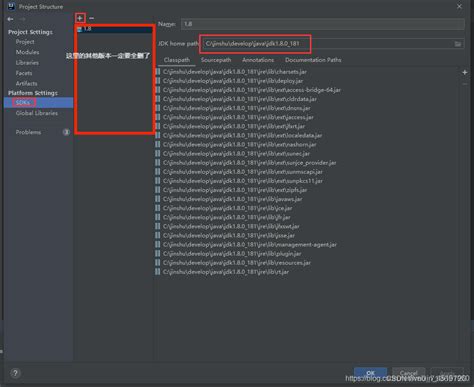474x387 pixels.
Task: Select the deploy.jar classpath entry
Action: pos(229,81)
